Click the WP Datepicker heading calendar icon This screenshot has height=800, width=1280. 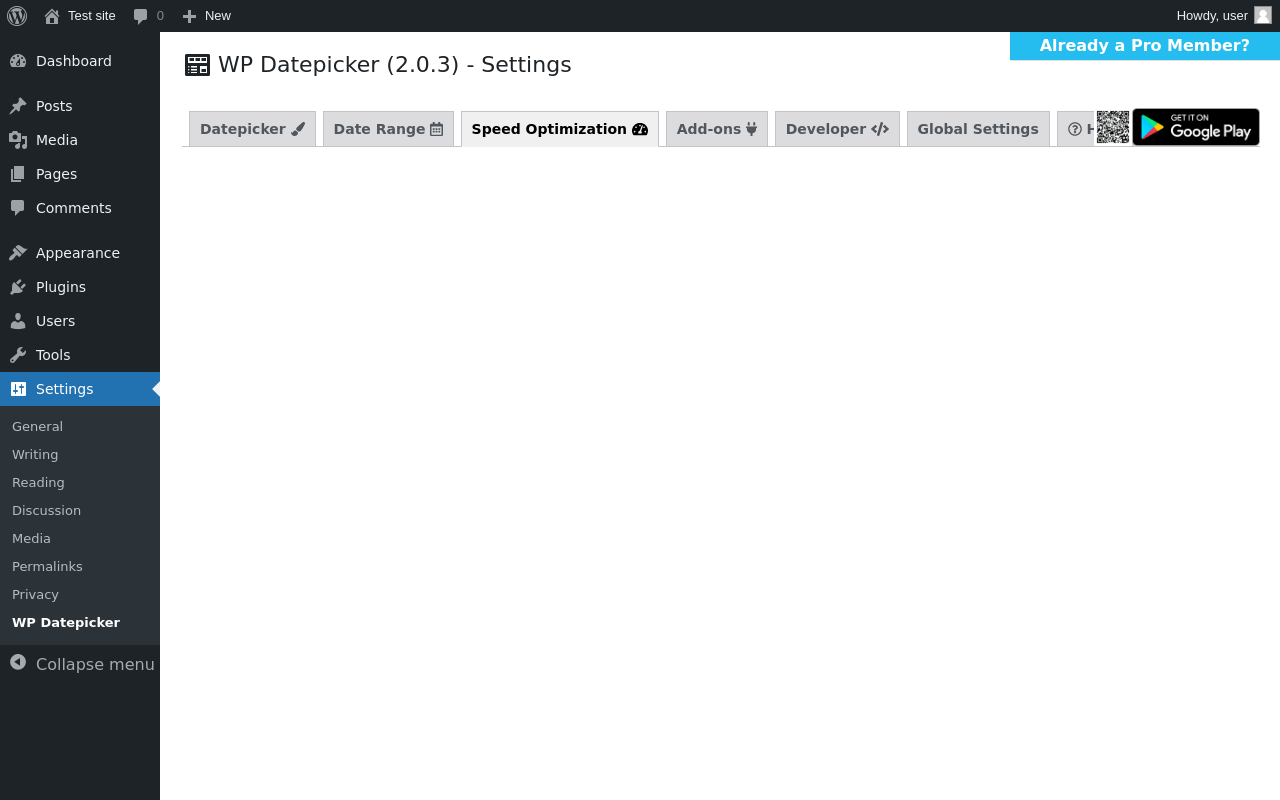198,65
